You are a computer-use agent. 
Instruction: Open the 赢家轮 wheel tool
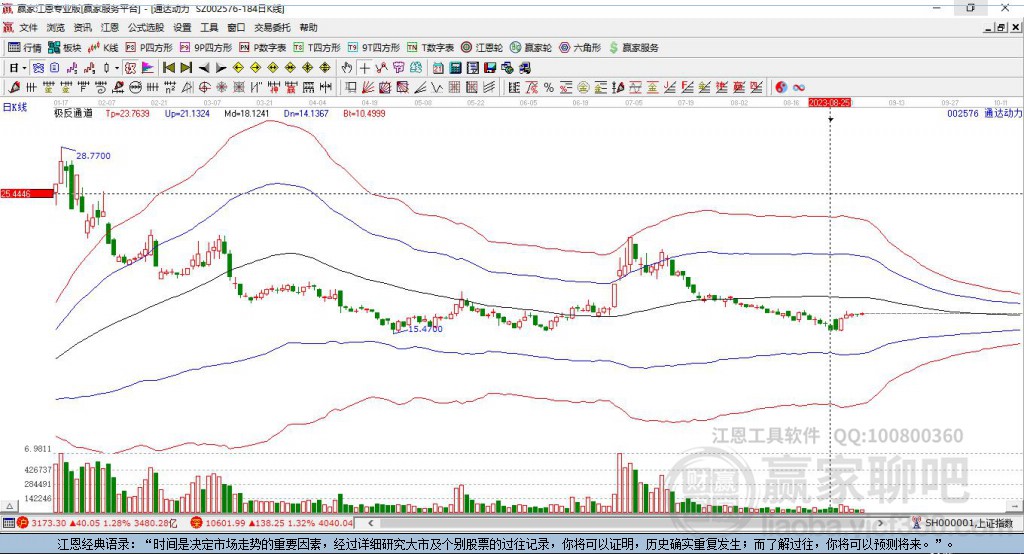point(530,48)
